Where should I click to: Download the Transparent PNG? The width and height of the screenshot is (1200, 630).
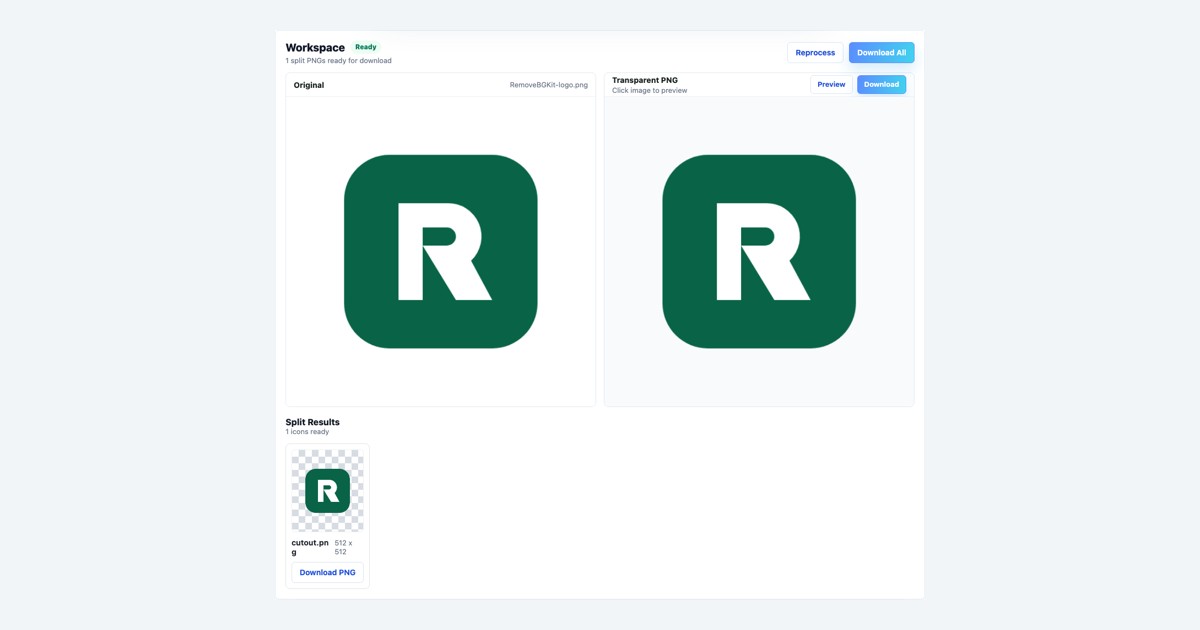click(x=881, y=85)
